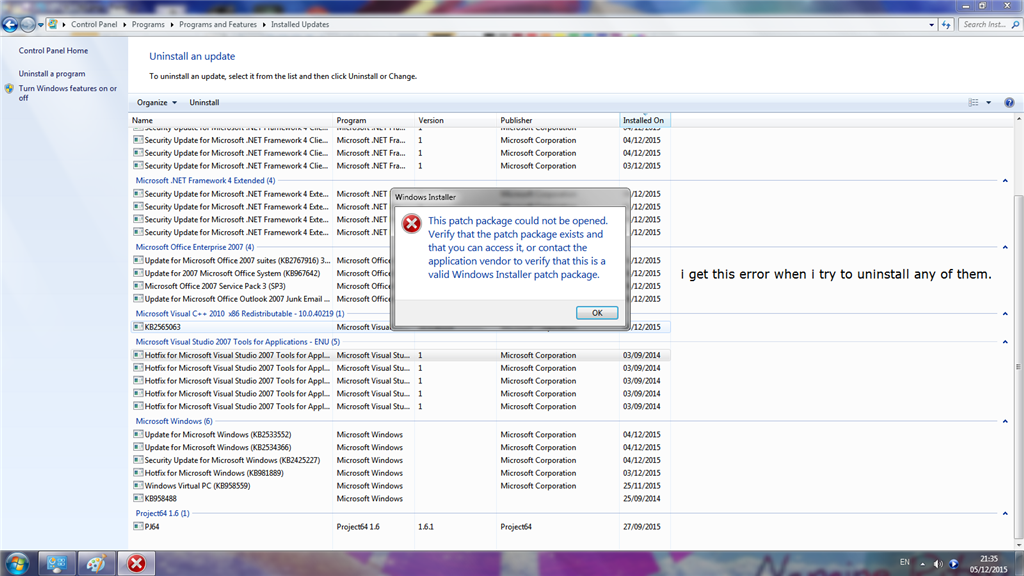
Task: Select Update for Microsoft Windows (KB2533552)
Action: (x=401, y=435)
